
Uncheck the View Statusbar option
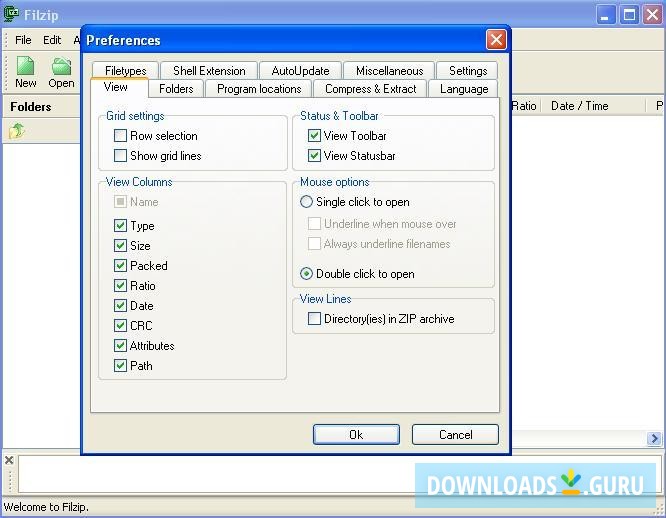pos(314,156)
